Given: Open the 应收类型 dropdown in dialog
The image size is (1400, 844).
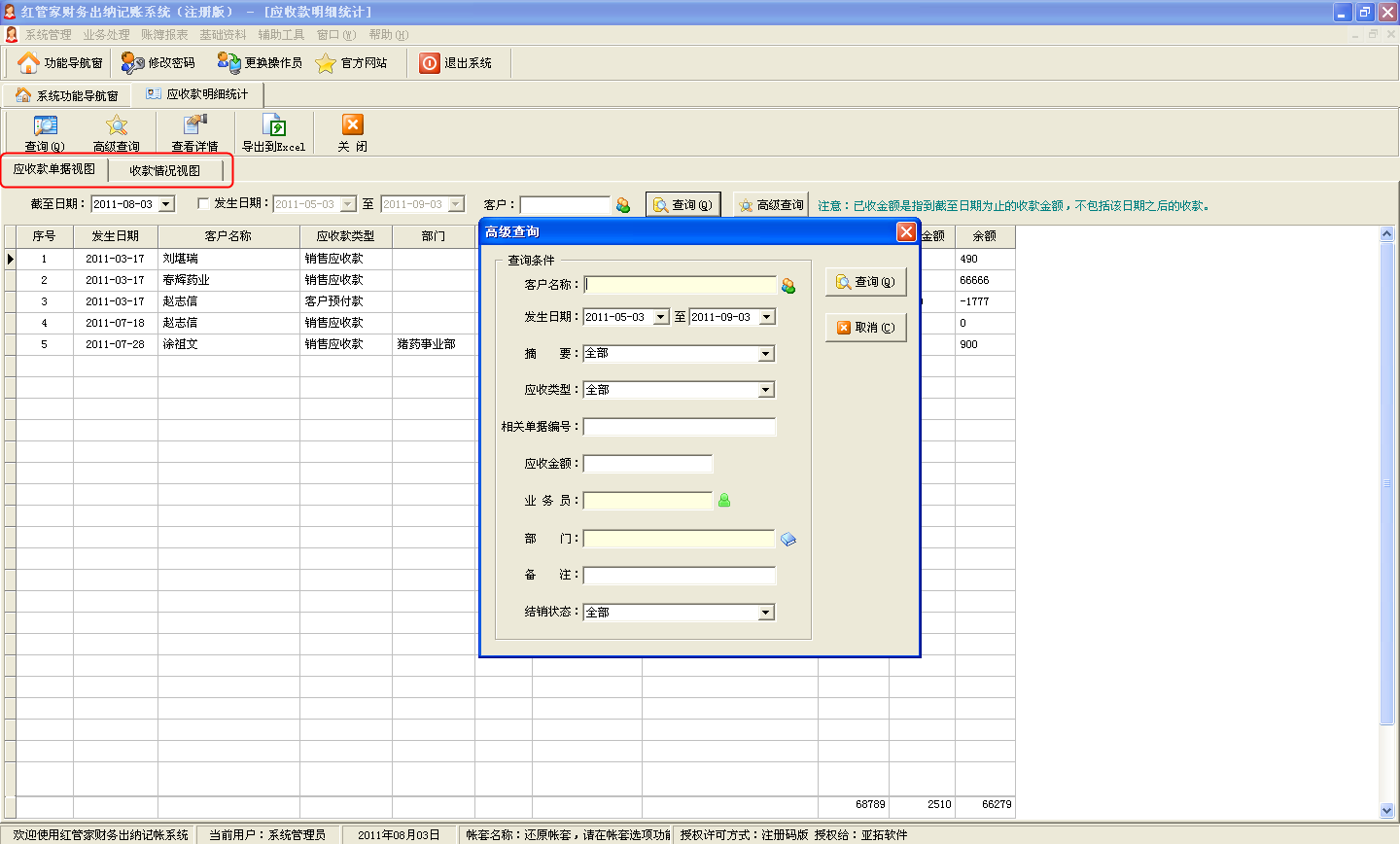Looking at the screenshot, I should coord(766,390).
